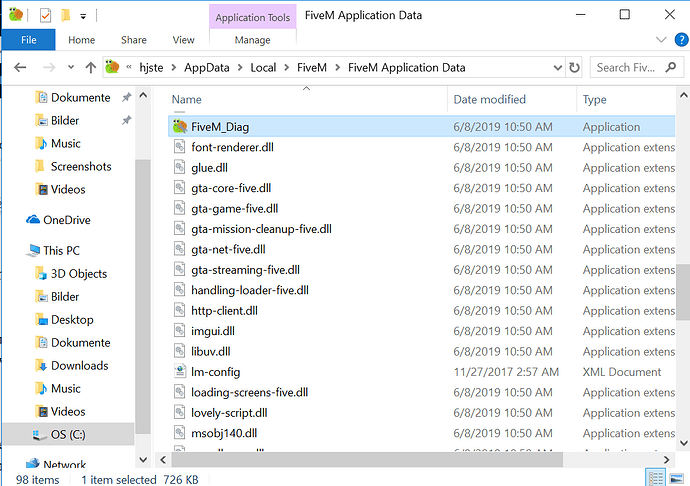Click the FiveM breadcrumb
The height and width of the screenshot is (486, 690).
[312, 68]
